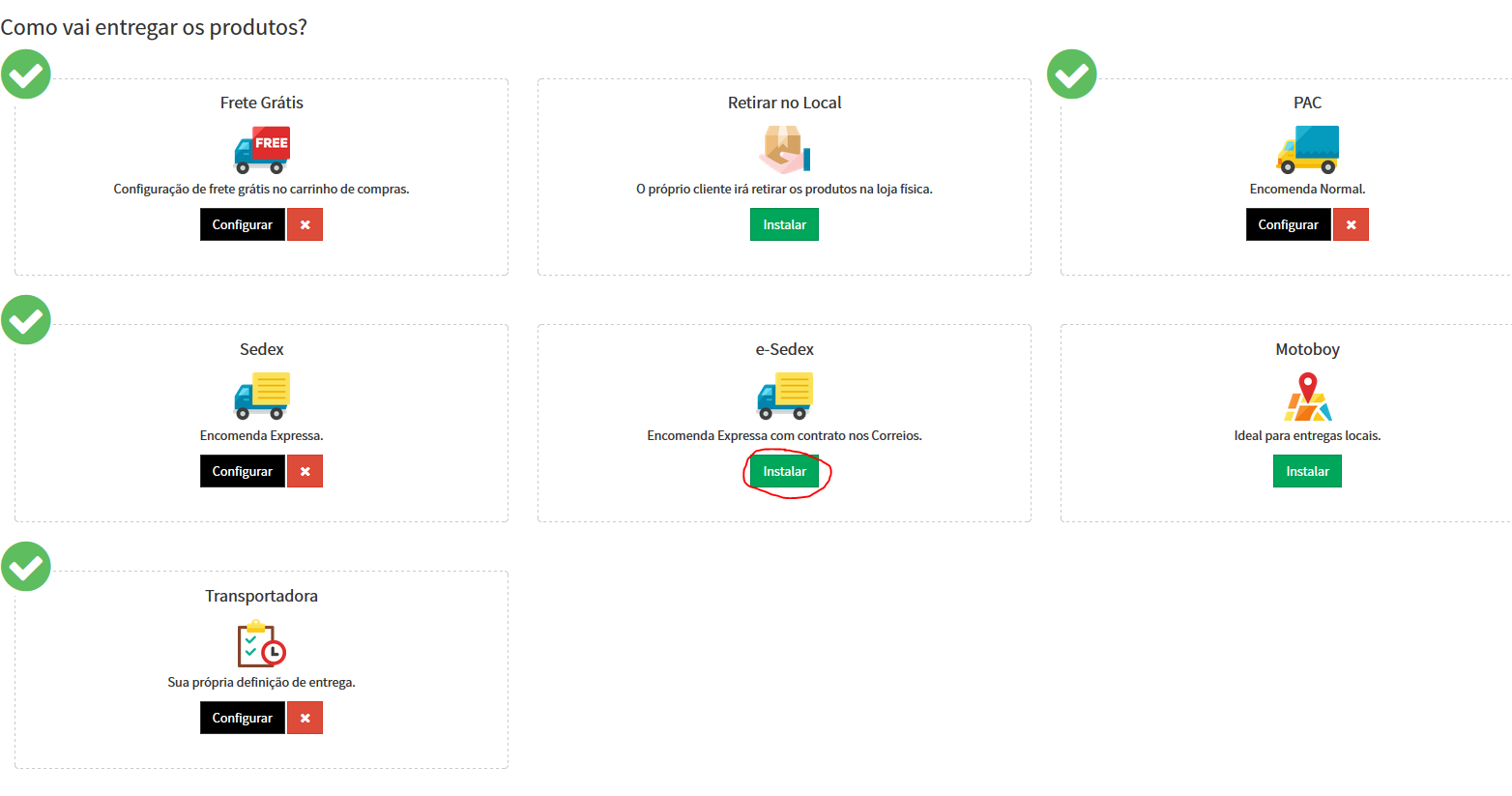Click 'Encomenda Normal.' description text
1512x796 pixels.
[1307, 189]
